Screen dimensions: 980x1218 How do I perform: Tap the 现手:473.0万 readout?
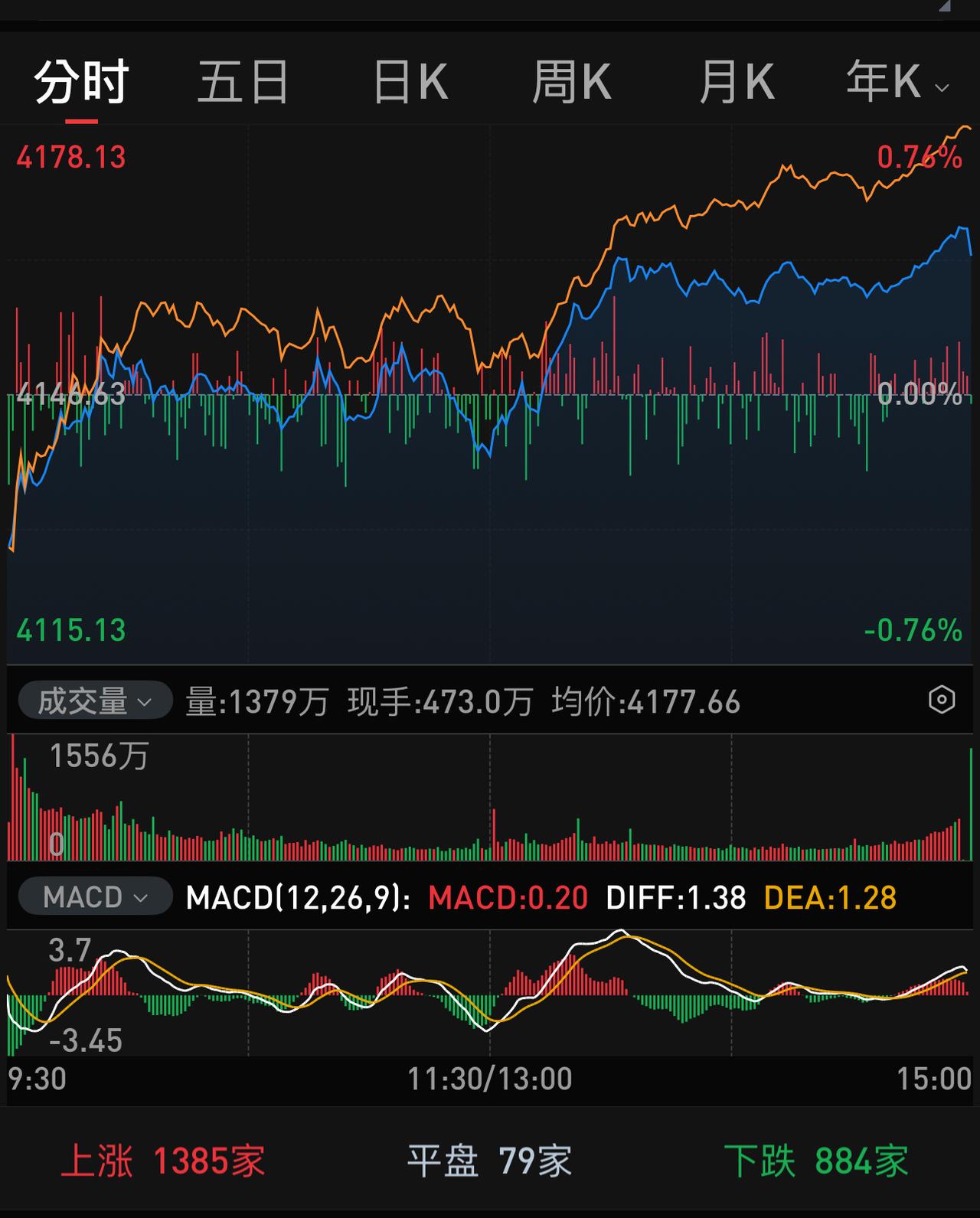click(x=440, y=702)
